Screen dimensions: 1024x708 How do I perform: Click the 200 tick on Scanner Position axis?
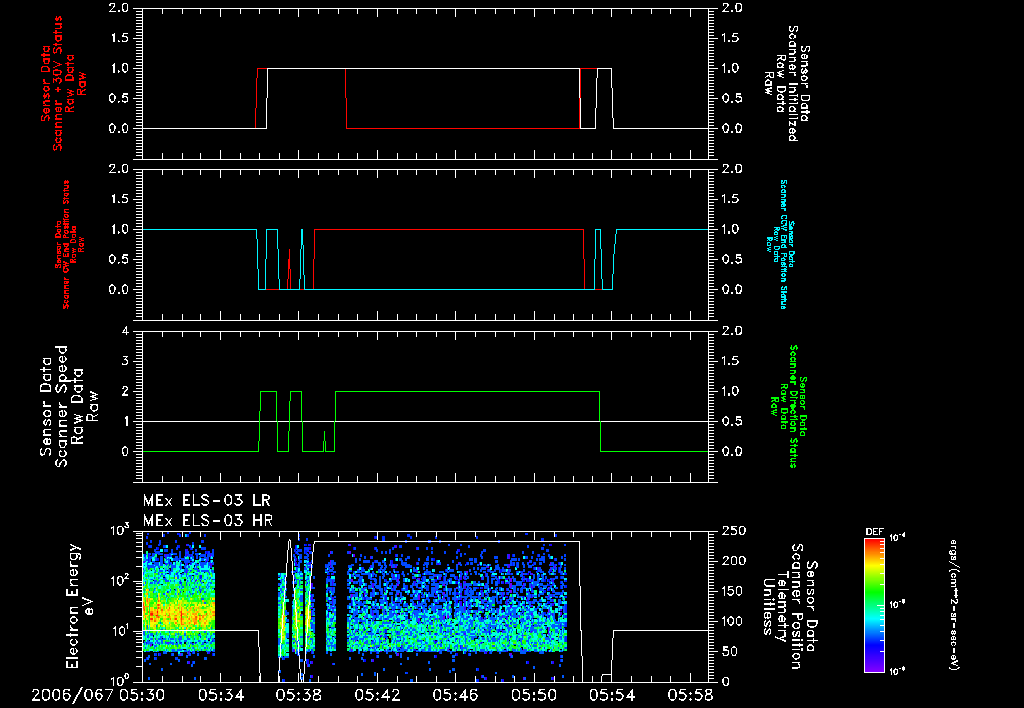pos(733,561)
